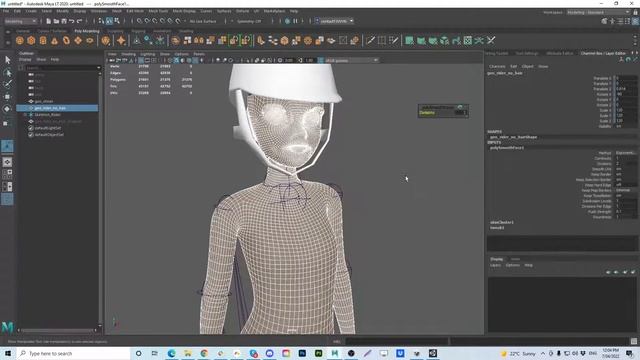
Task: Open a scene using the folder icon
Action: [x=56, y=21]
